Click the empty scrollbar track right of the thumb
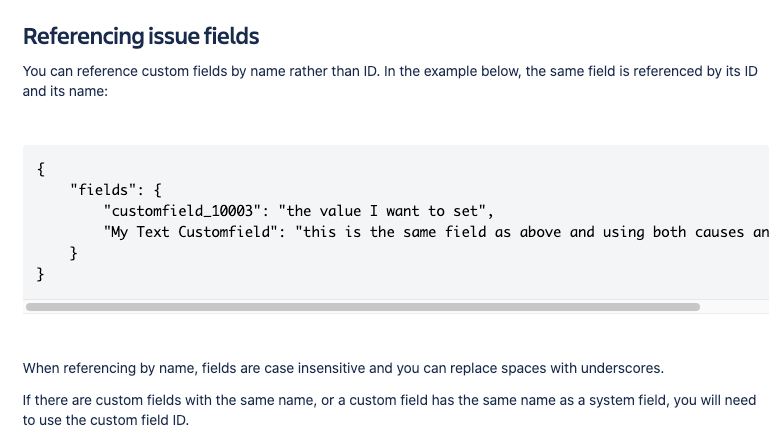The height and width of the screenshot is (445, 781). pyautogui.click(x=735, y=307)
